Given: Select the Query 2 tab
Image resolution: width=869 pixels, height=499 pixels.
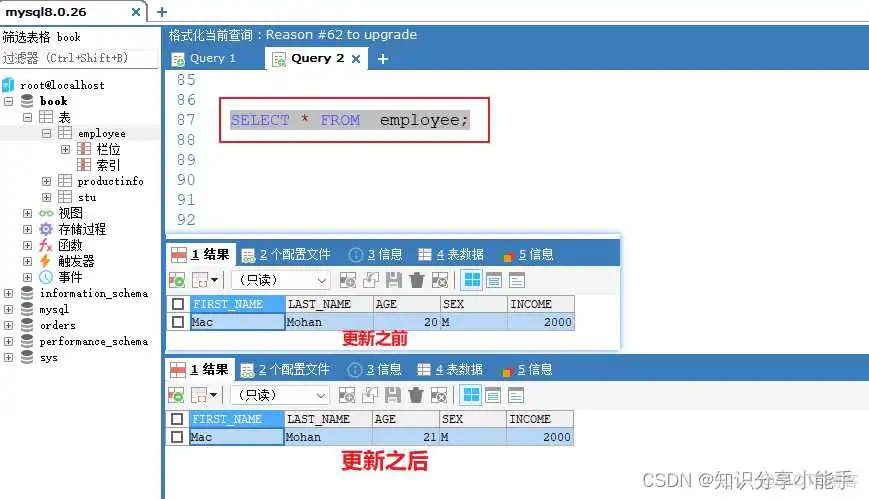Looking at the screenshot, I should click(x=317, y=58).
